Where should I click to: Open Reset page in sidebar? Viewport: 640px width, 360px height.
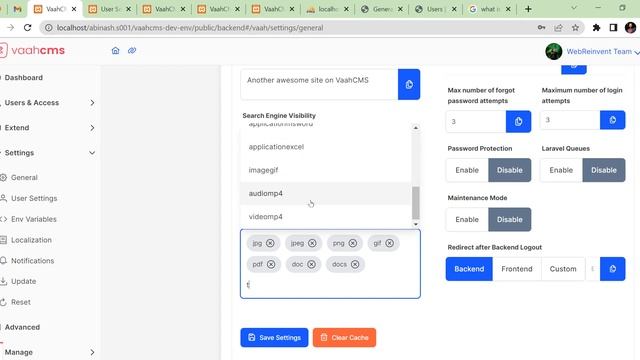coord(21,302)
